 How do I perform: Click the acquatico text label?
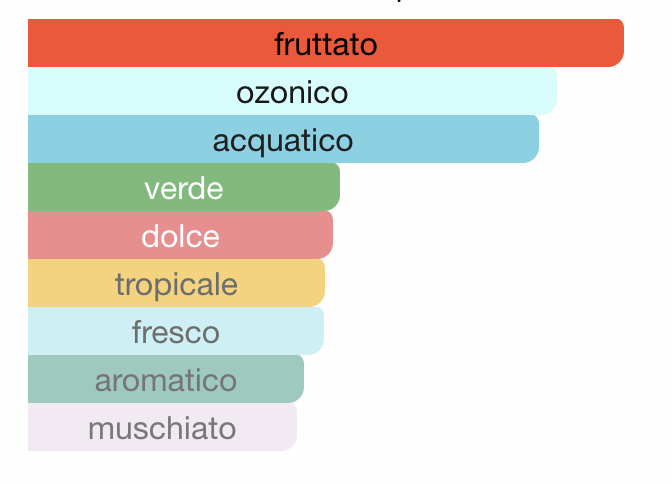pyautogui.click(x=283, y=142)
